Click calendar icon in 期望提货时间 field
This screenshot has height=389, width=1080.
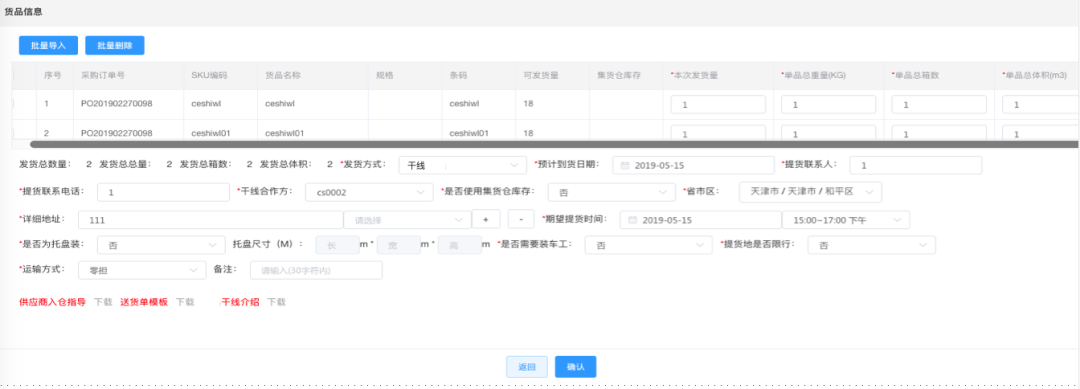coord(632,220)
